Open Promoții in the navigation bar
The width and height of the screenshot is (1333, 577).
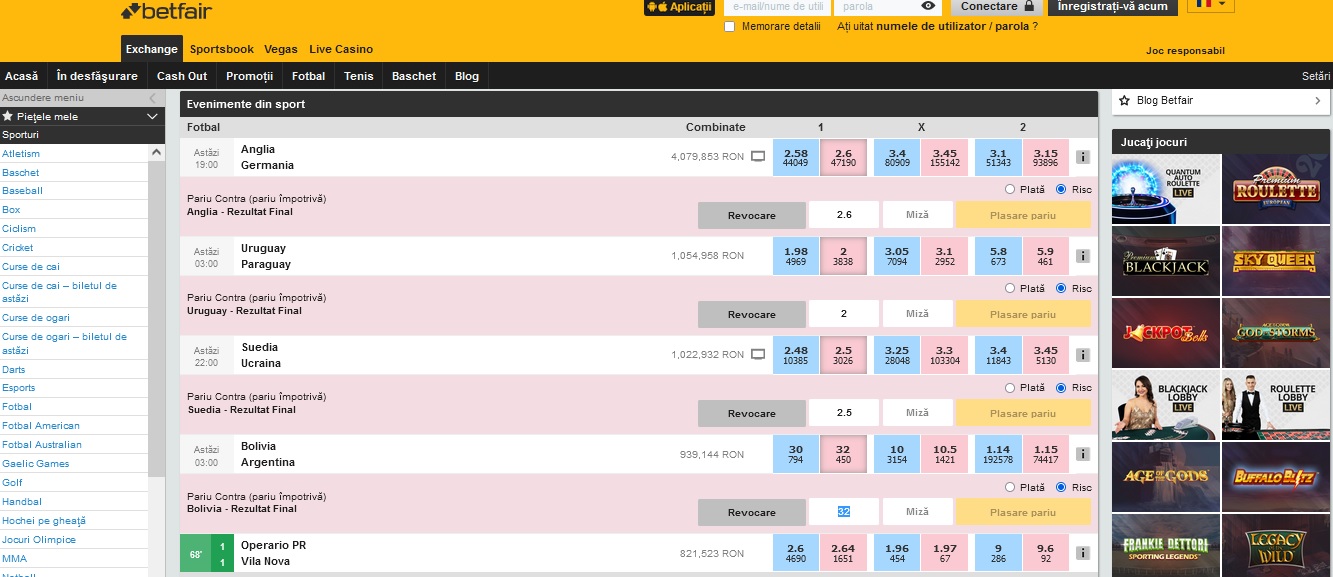tap(249, 76)
